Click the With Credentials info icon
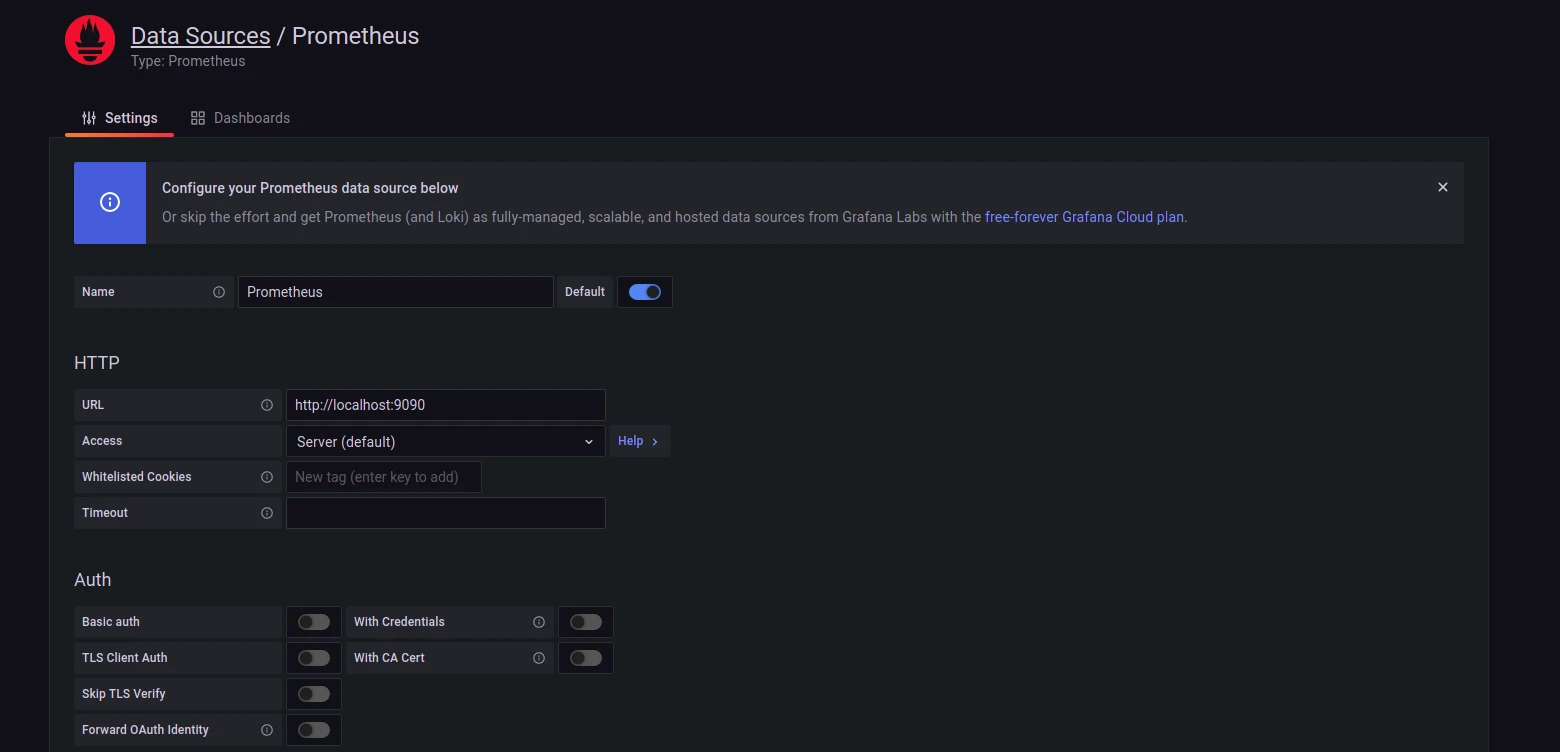 coord(539,621)
